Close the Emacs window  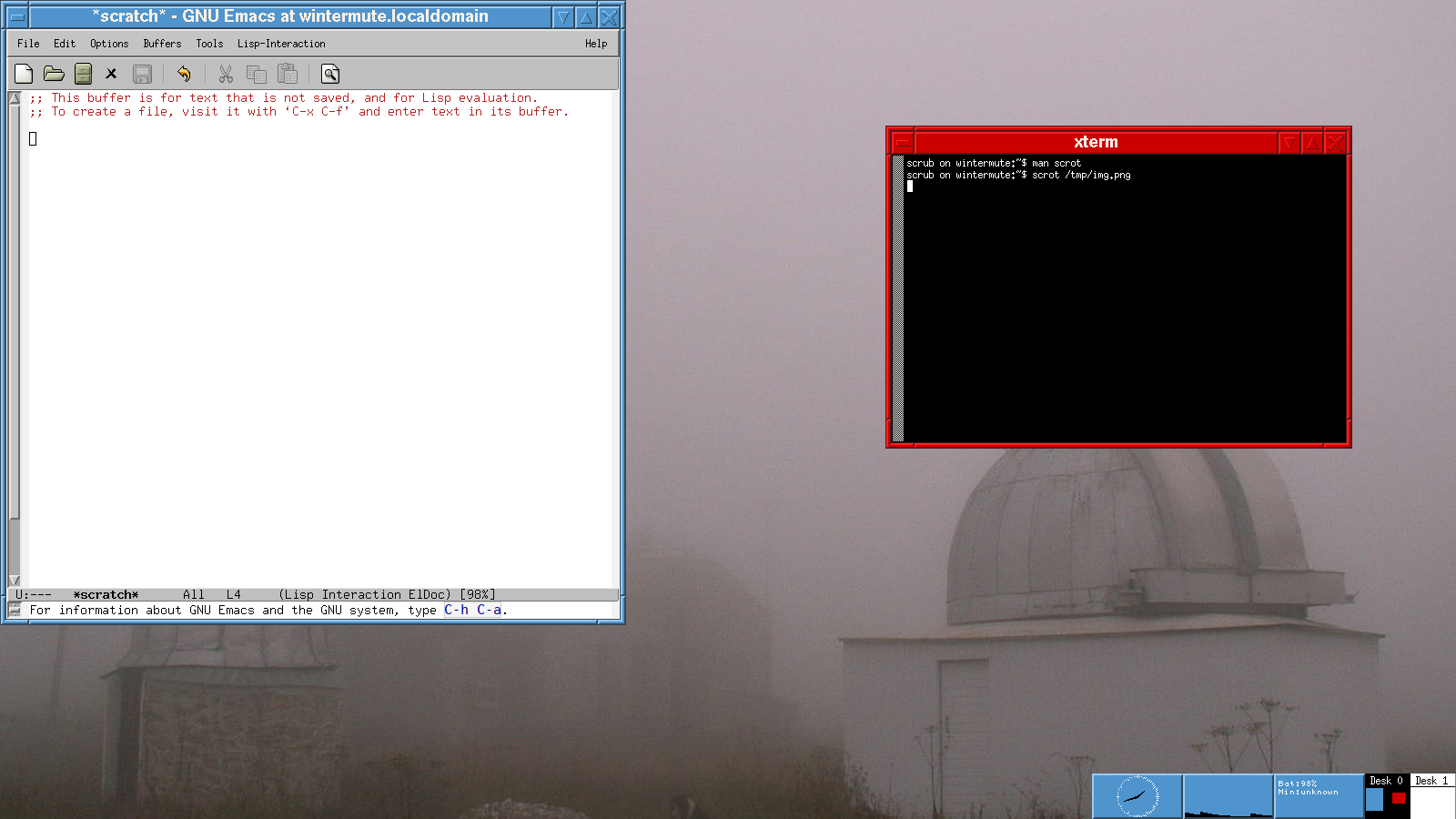click(610, 16)
